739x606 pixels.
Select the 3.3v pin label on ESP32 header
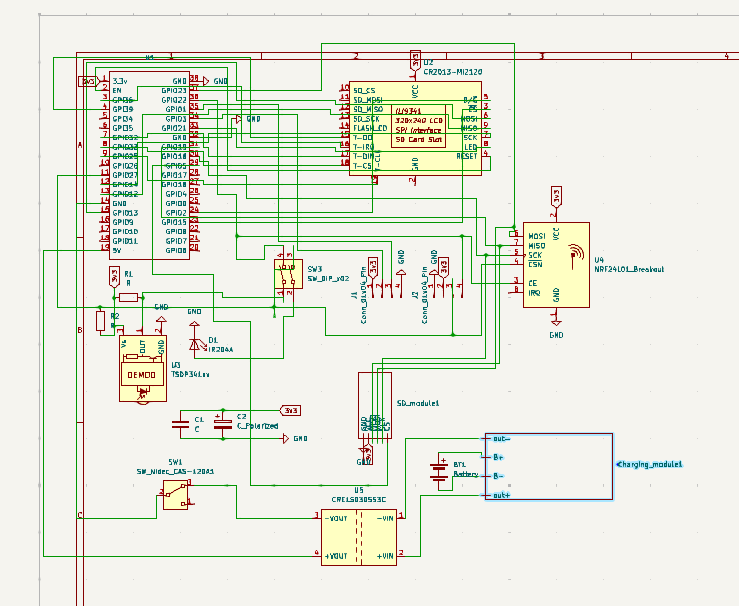[x=120, y=81]
